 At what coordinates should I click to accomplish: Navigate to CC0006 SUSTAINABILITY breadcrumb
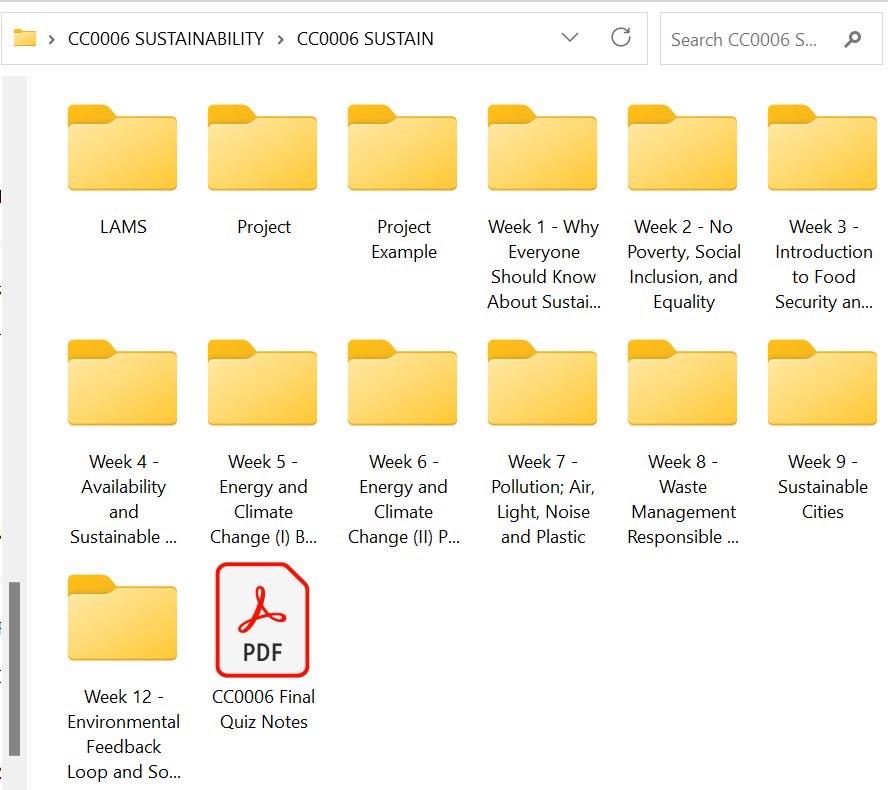165,39
